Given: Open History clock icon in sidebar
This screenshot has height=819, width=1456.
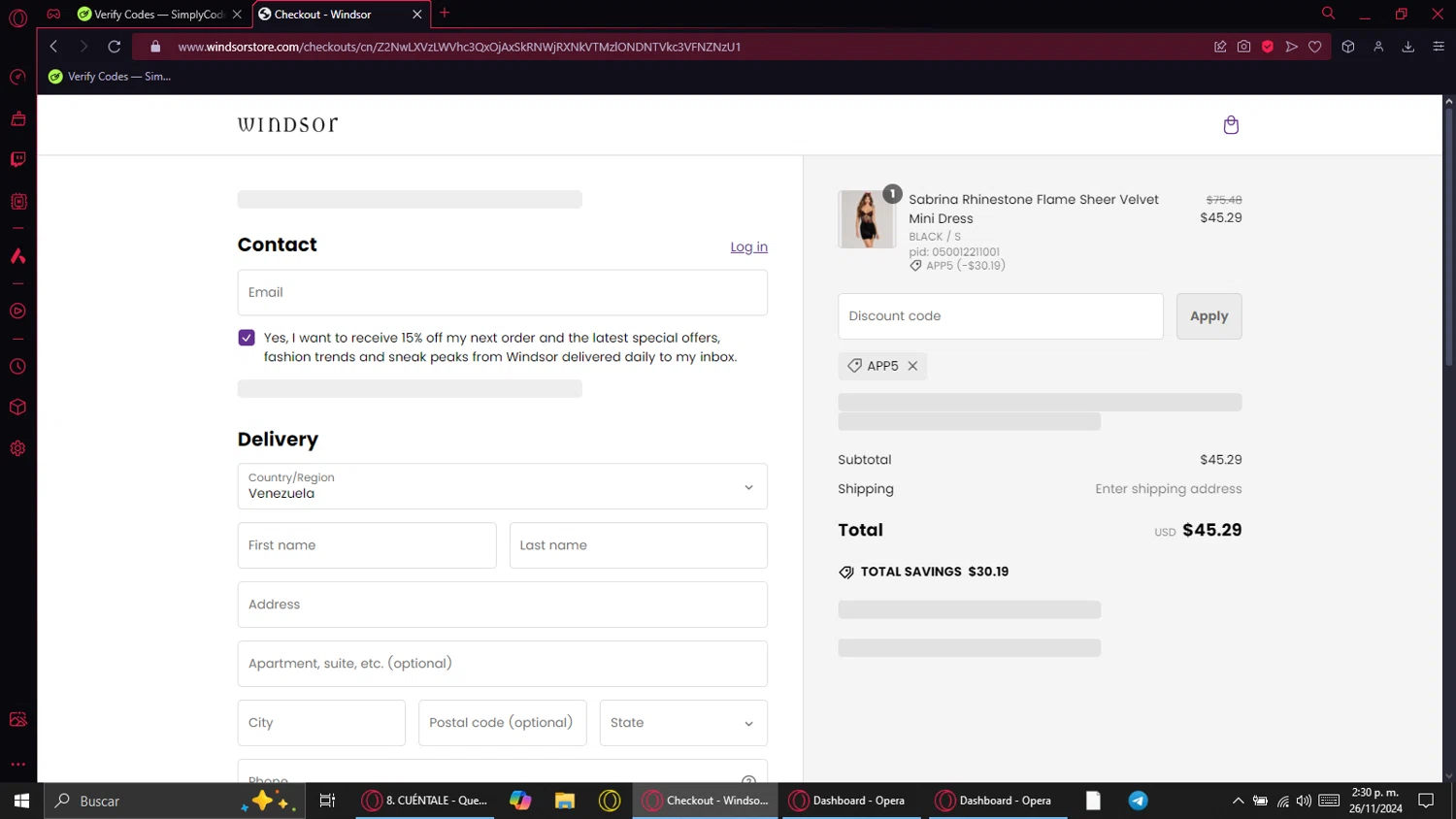Looking at the screenshot, I should pos(17,367).
